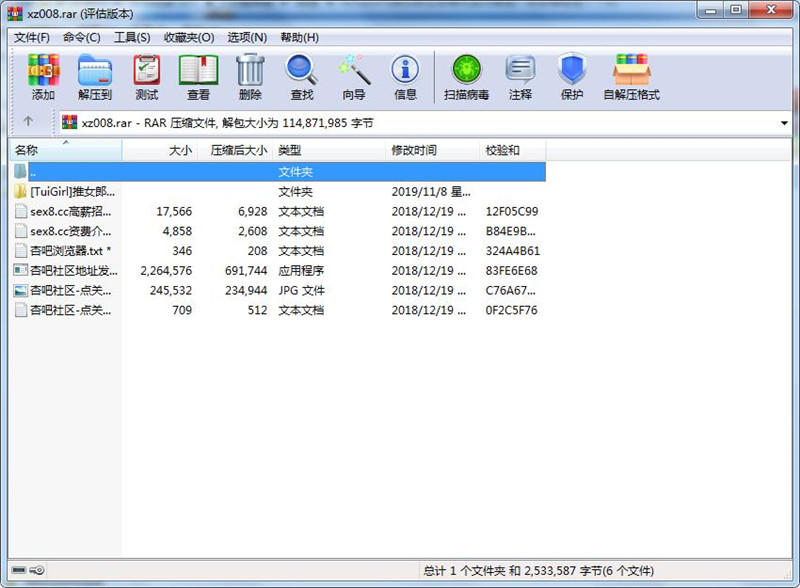Click the 添加 (Add) toolbar icon
The height and width of the screenshot is (588, 800).
click(43, 77)
